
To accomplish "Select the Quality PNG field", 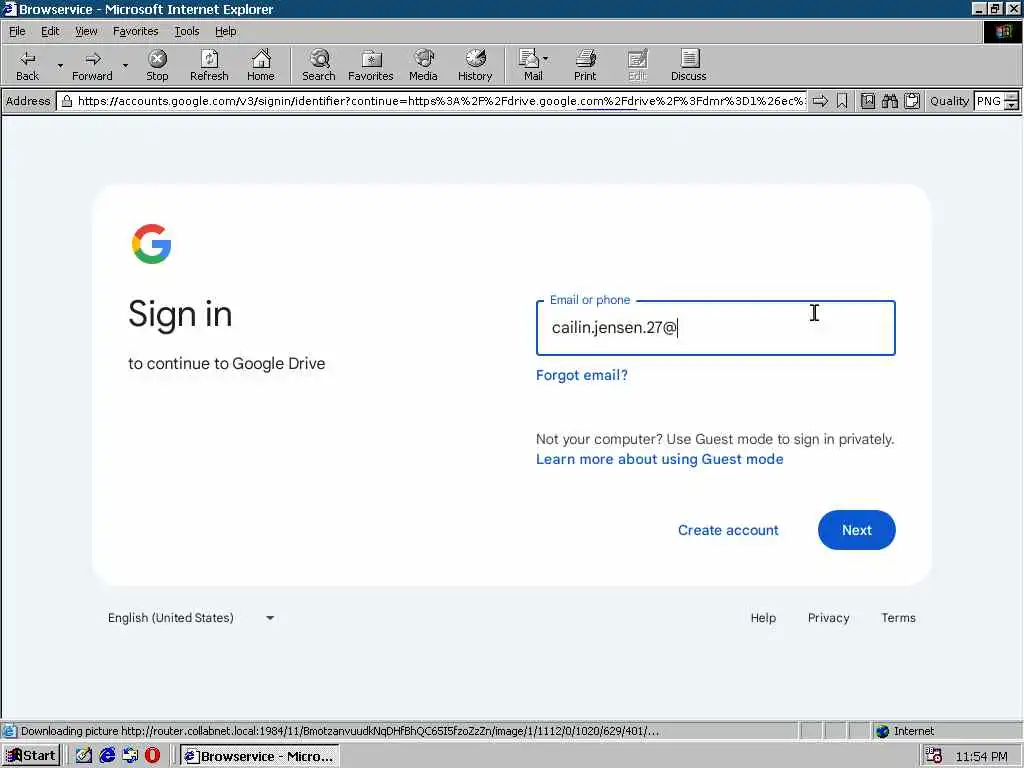I will pos(989,101).
